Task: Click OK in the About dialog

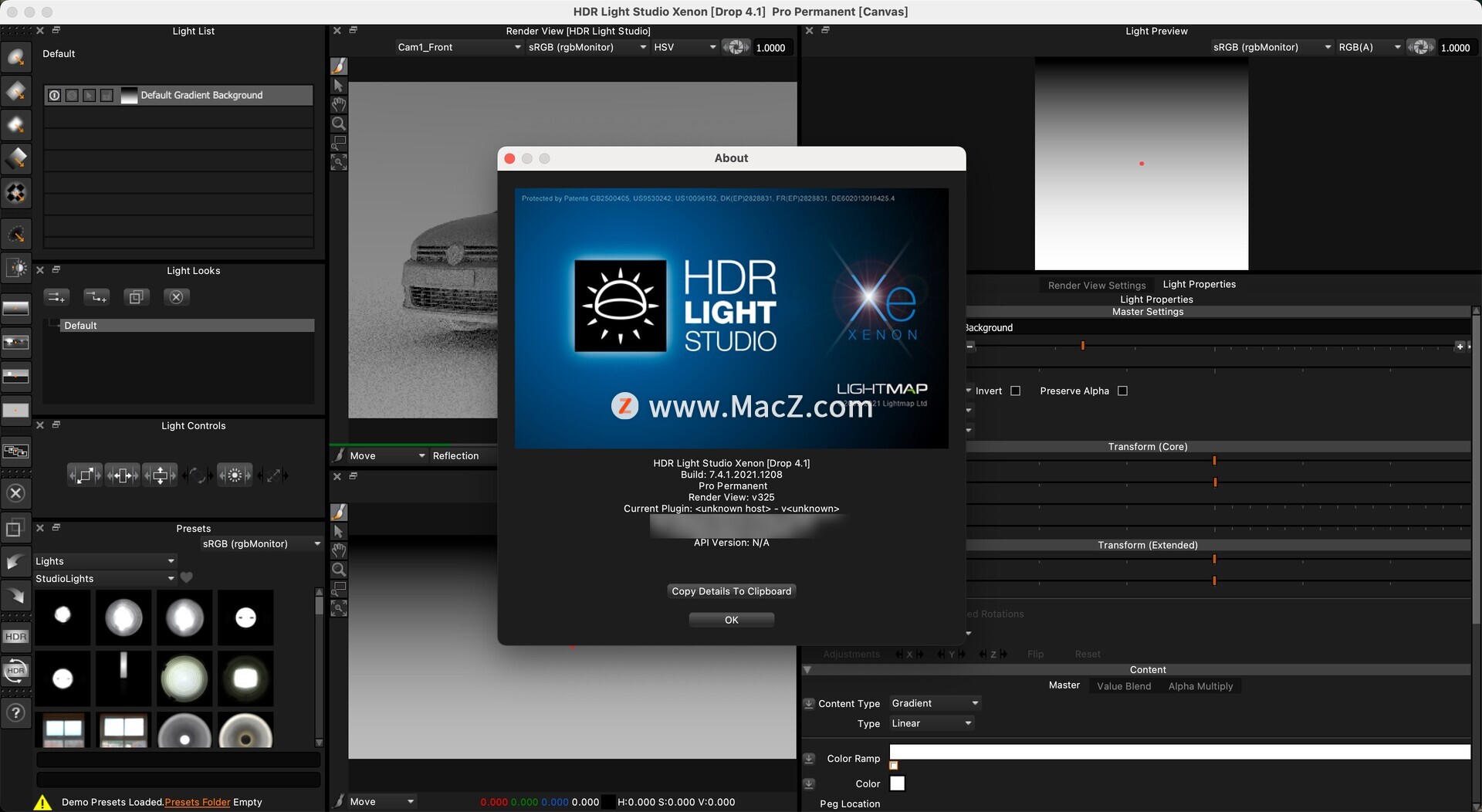Action: (732, 620)
